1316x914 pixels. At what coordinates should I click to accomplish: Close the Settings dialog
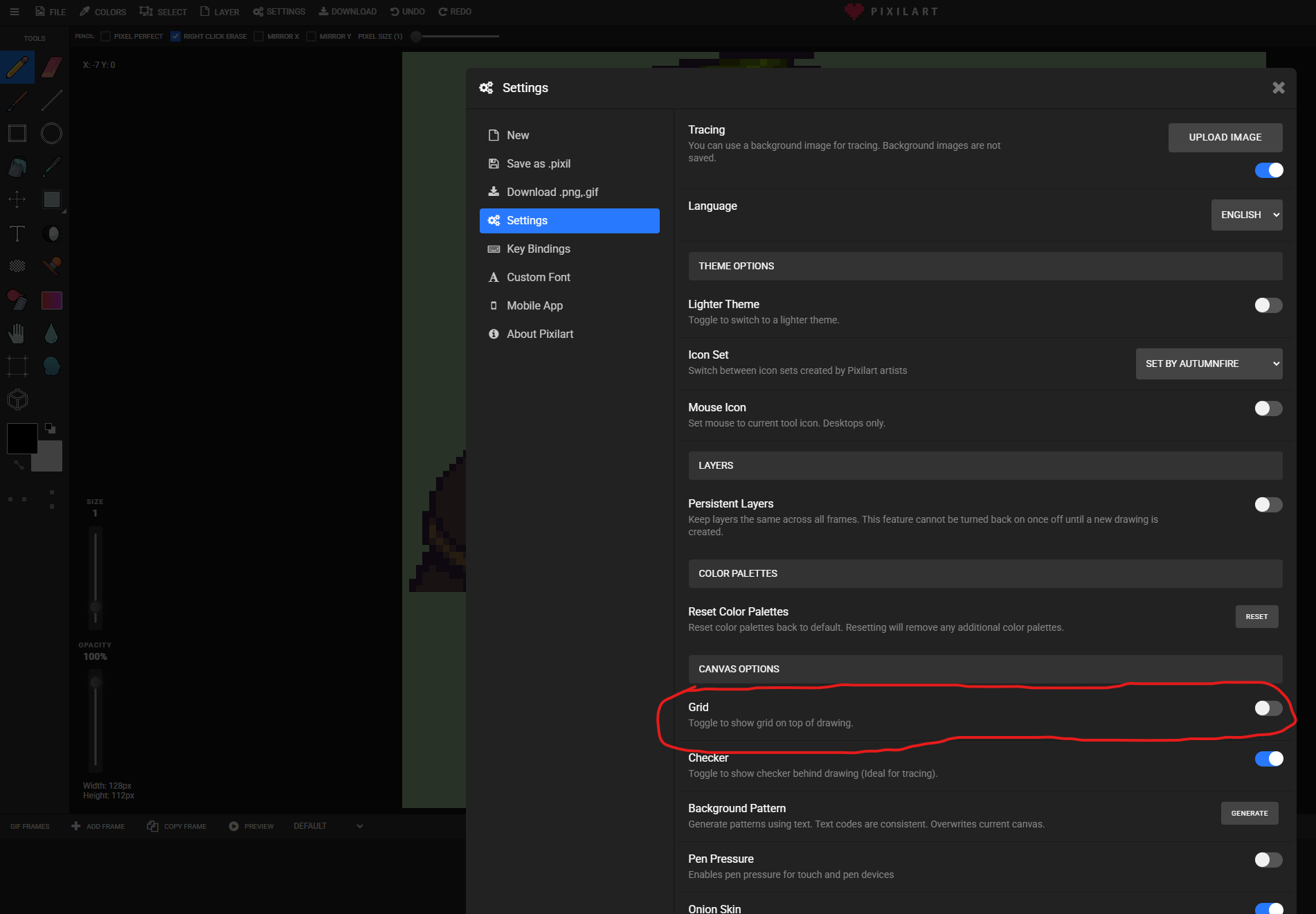1278,88
